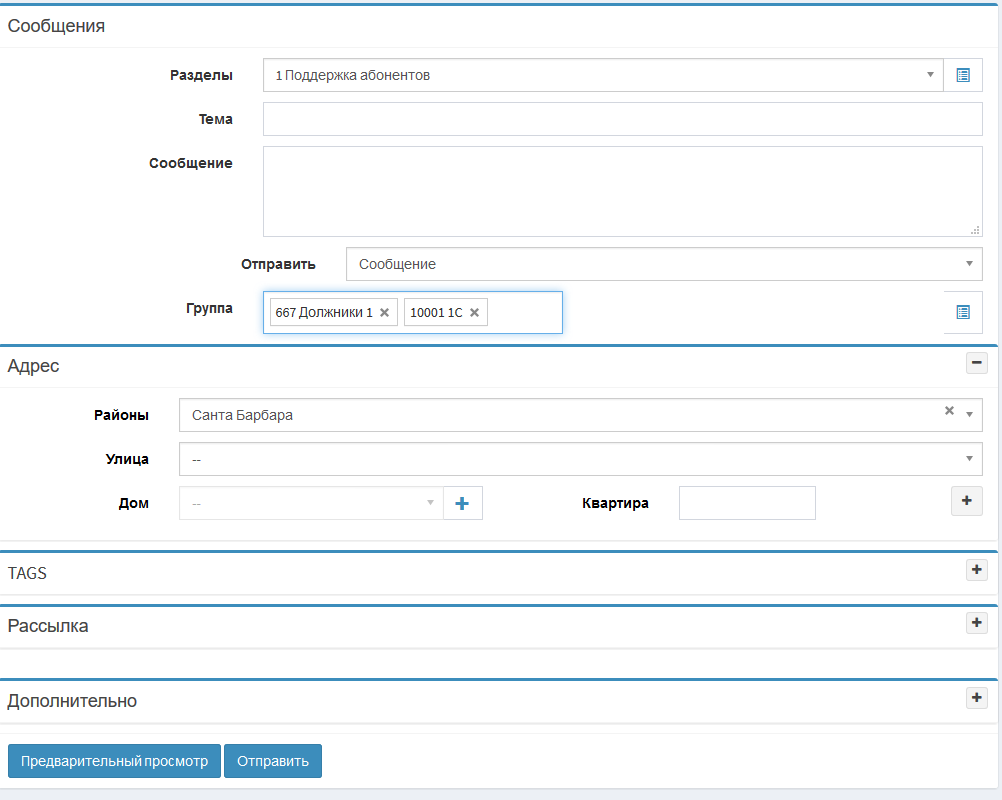The height and width of the screenshot is (800, 1002).
Task: Remove the '667 Должники 1' group tag
Action: (x=384, y=312)
